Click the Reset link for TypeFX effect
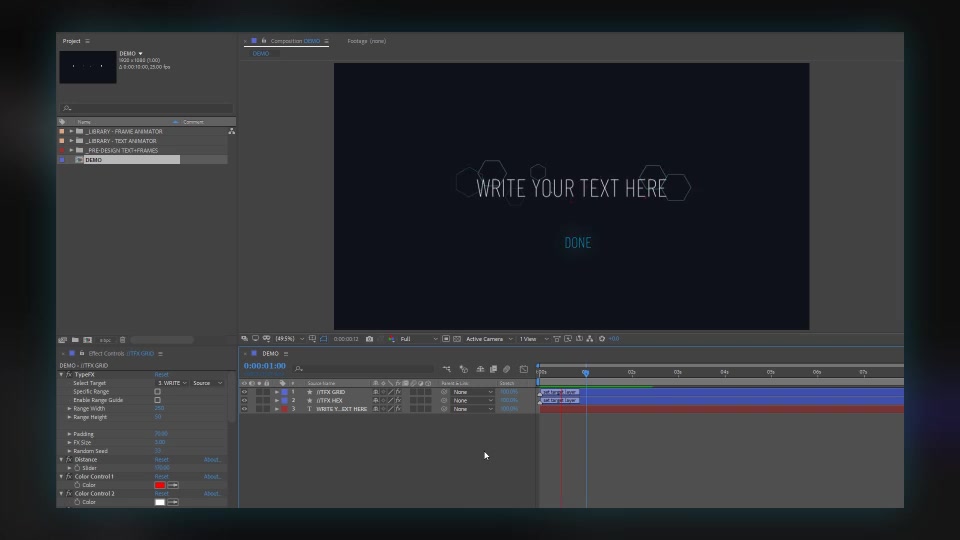 click(162, 374)
